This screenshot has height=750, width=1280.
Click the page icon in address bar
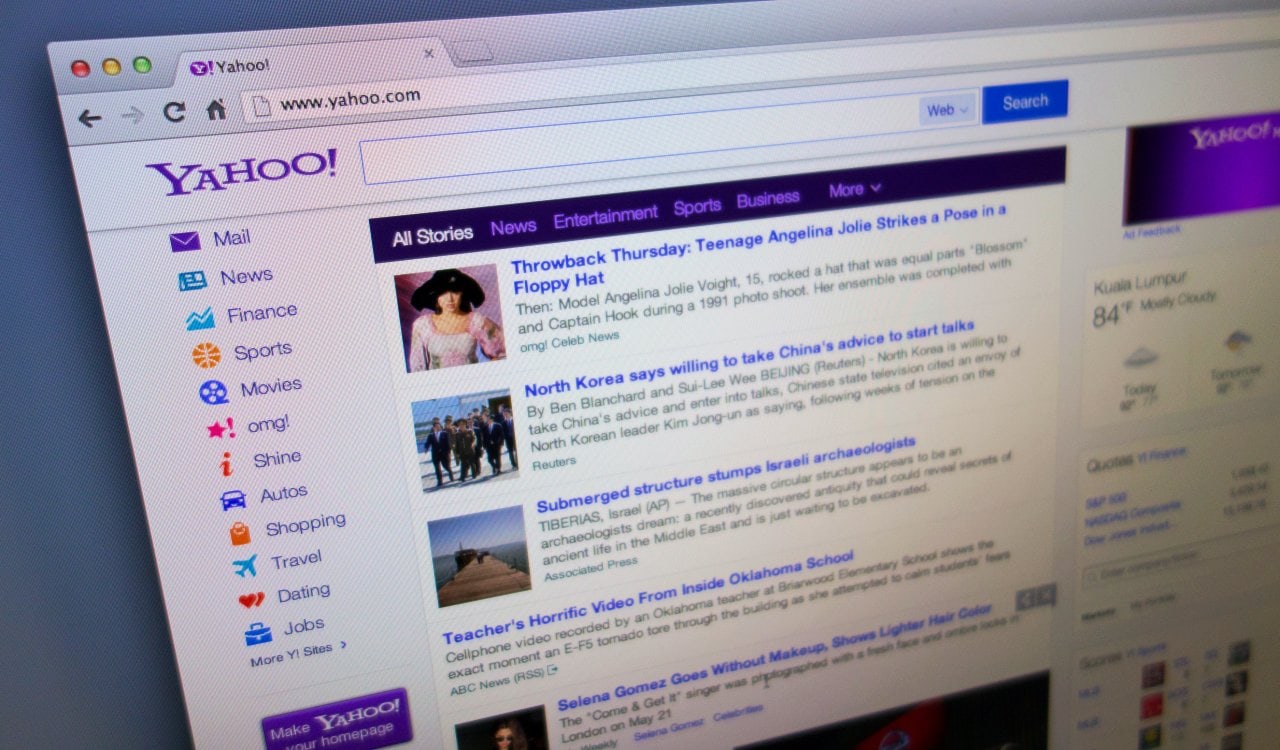pos(262,106)
